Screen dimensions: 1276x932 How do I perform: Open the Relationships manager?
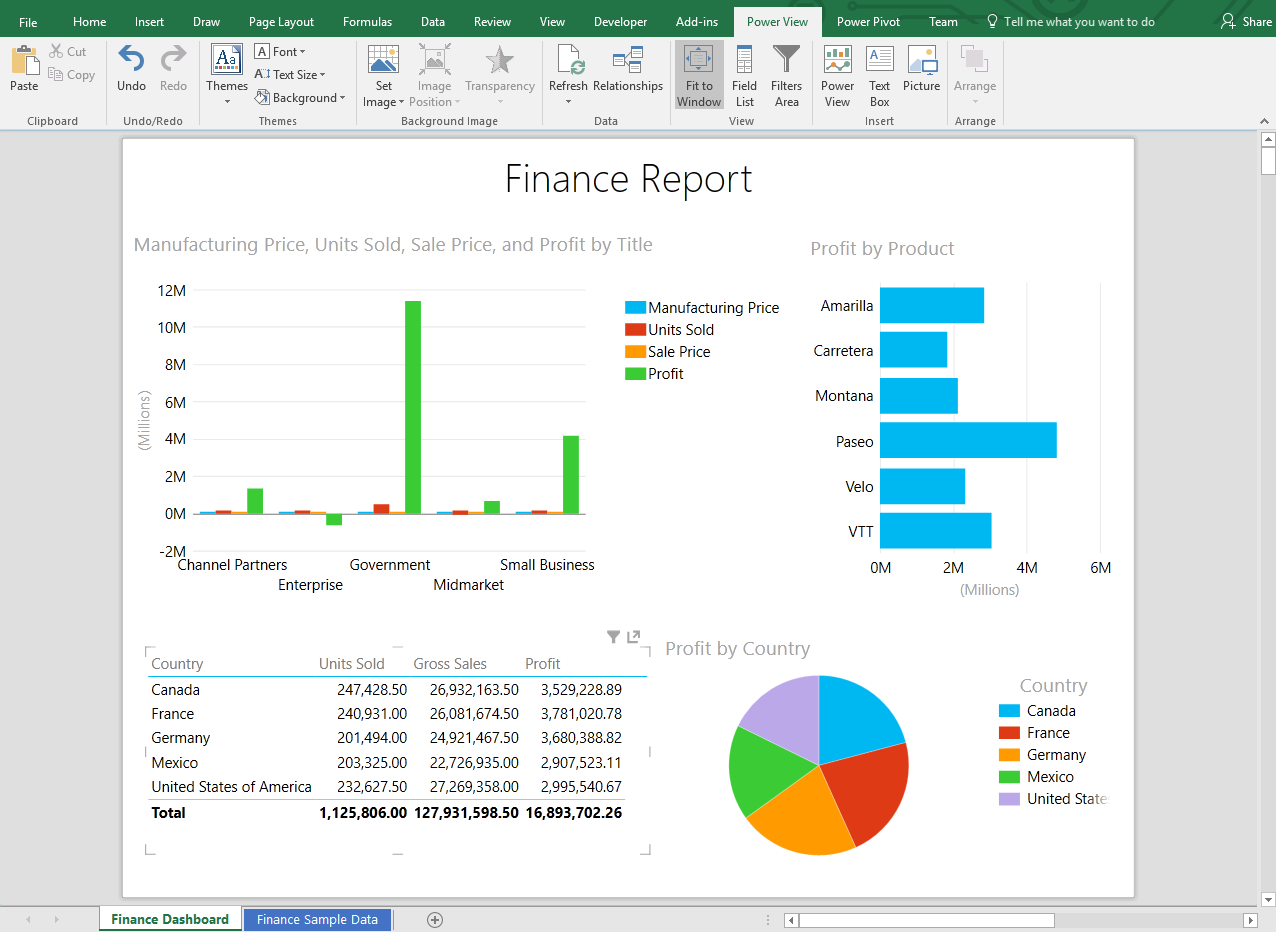(628, 72)
